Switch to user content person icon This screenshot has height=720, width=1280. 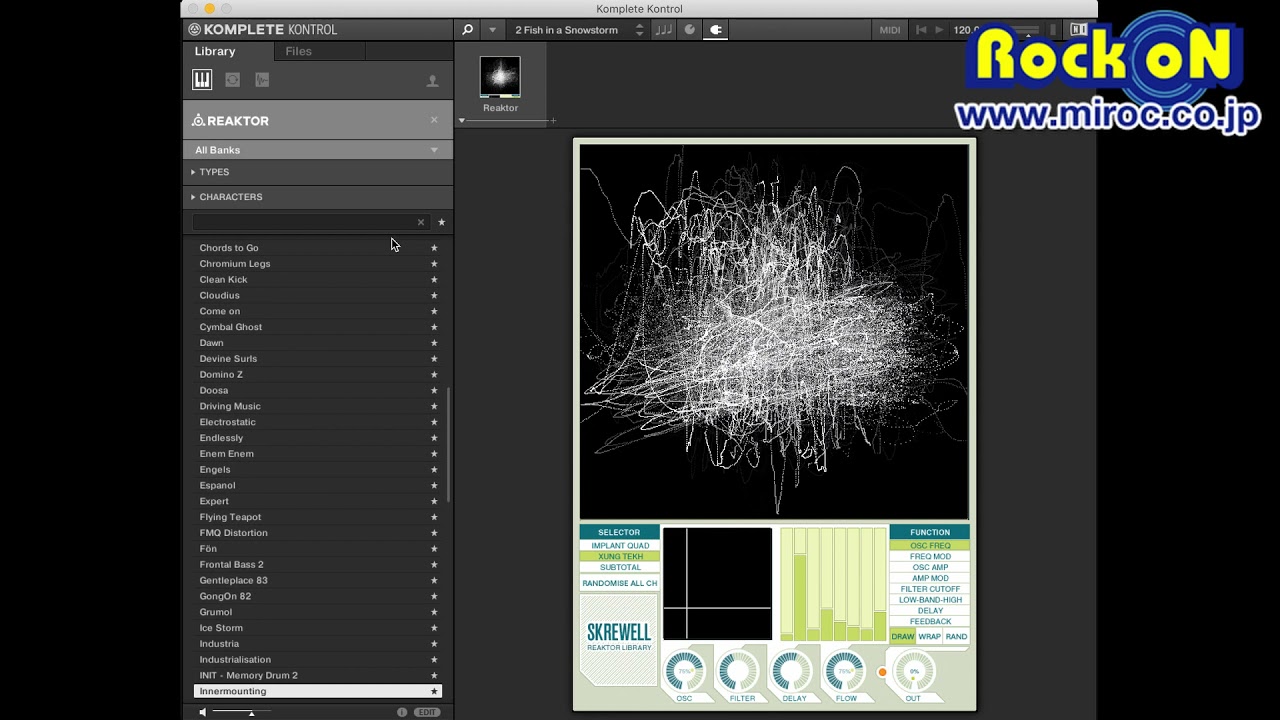point(433,81)
